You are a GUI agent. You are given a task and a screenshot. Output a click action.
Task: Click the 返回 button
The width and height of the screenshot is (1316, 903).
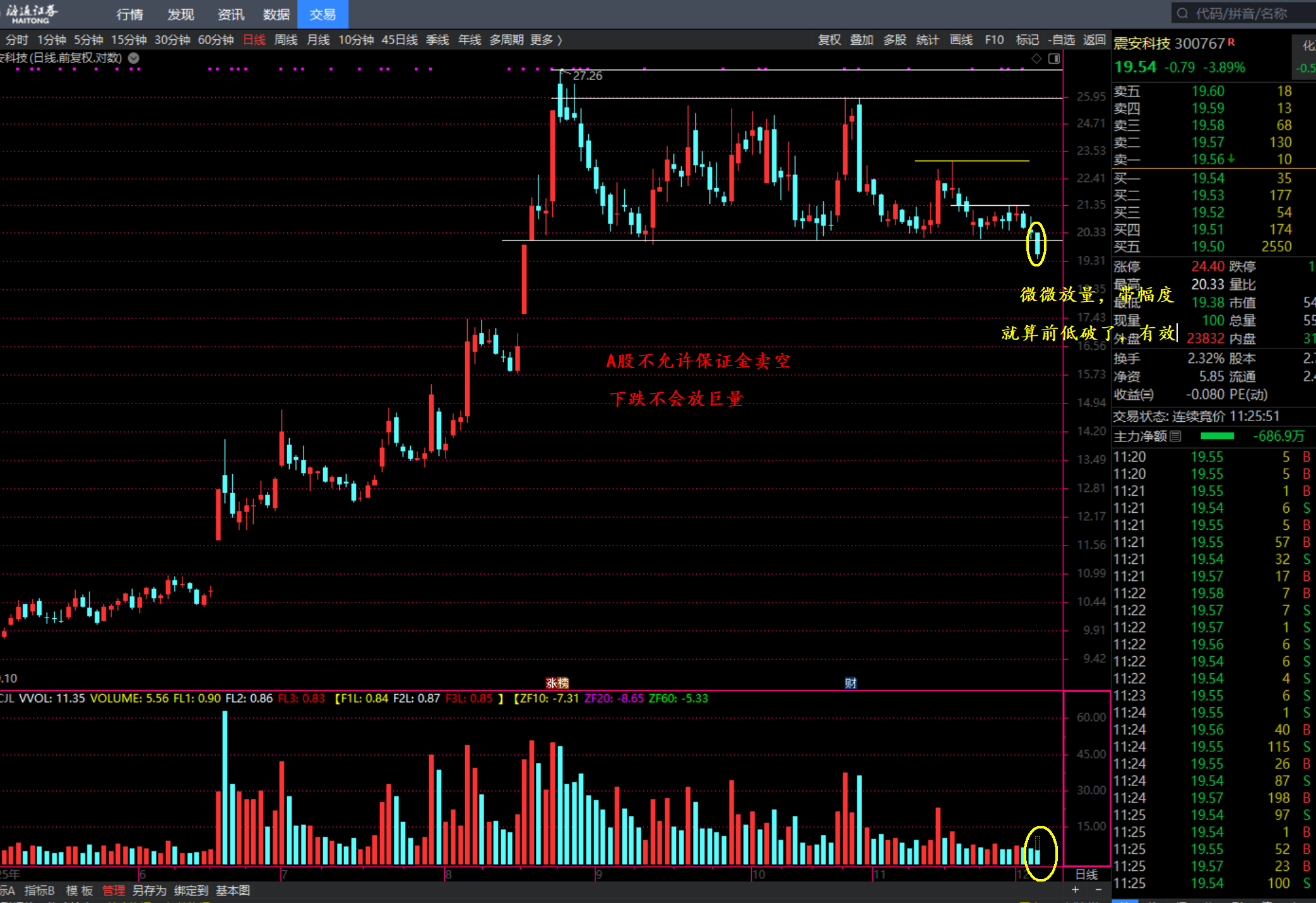(1094, 40)
